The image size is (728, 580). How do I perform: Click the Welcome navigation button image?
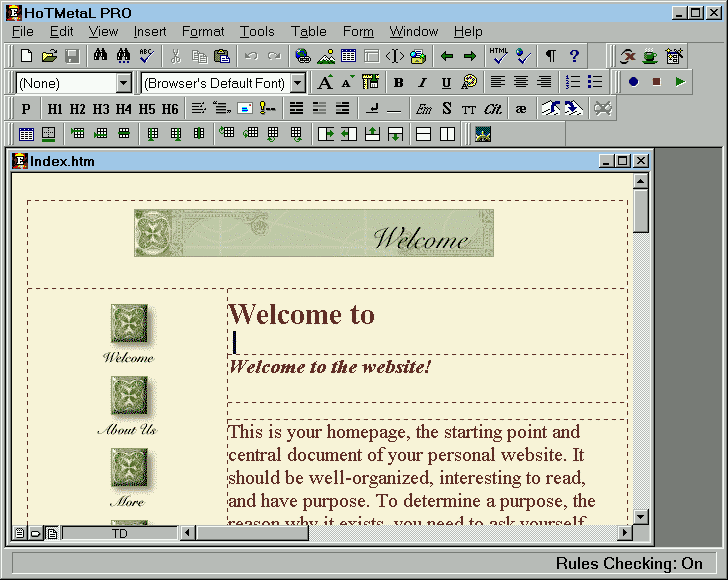[129, 324]
